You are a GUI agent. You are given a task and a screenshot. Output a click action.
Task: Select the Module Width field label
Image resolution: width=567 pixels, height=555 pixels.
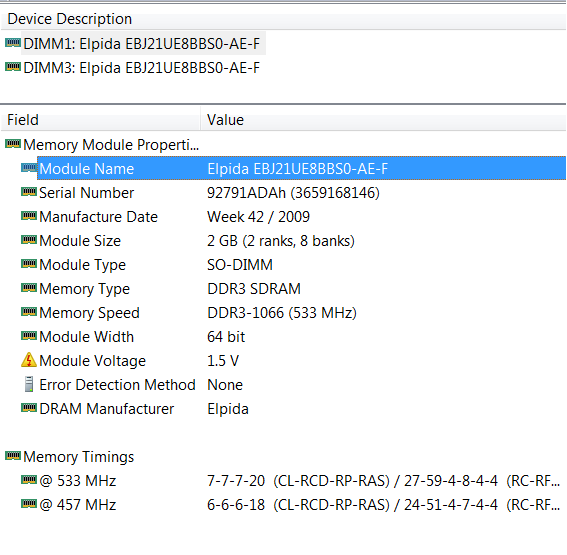pos(86,337)
